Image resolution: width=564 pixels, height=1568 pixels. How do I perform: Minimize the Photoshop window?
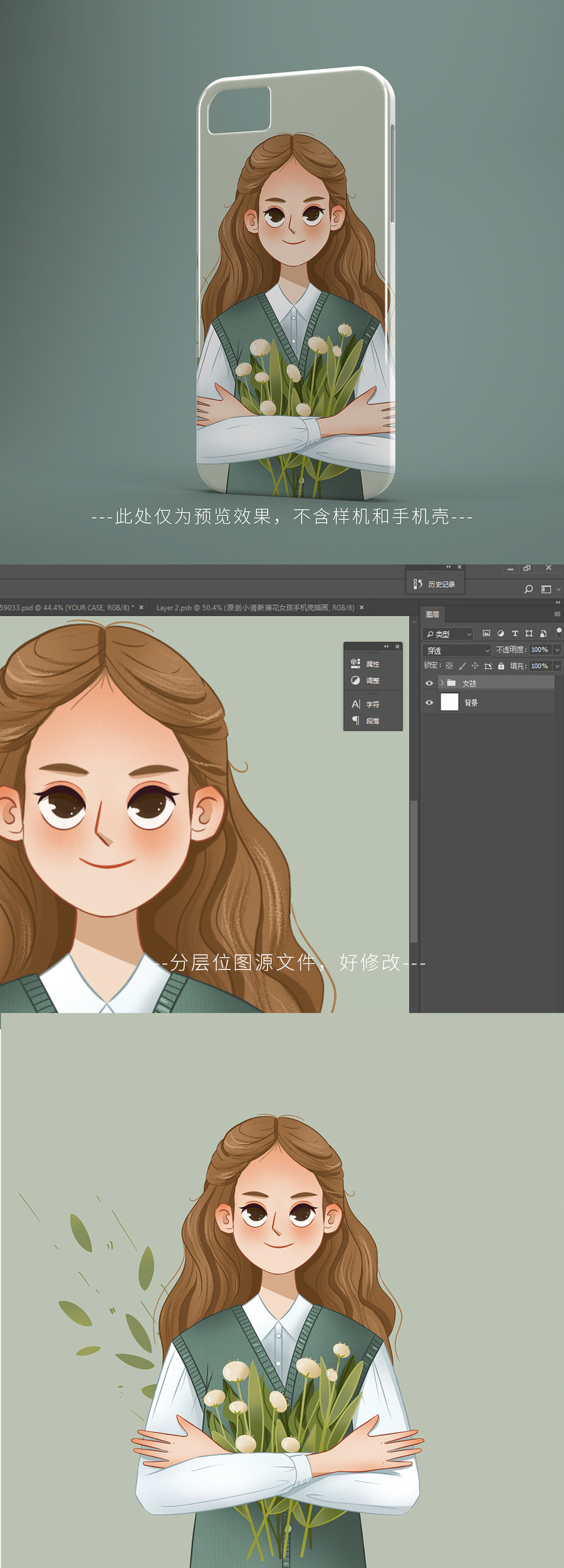tap(510, 568)
